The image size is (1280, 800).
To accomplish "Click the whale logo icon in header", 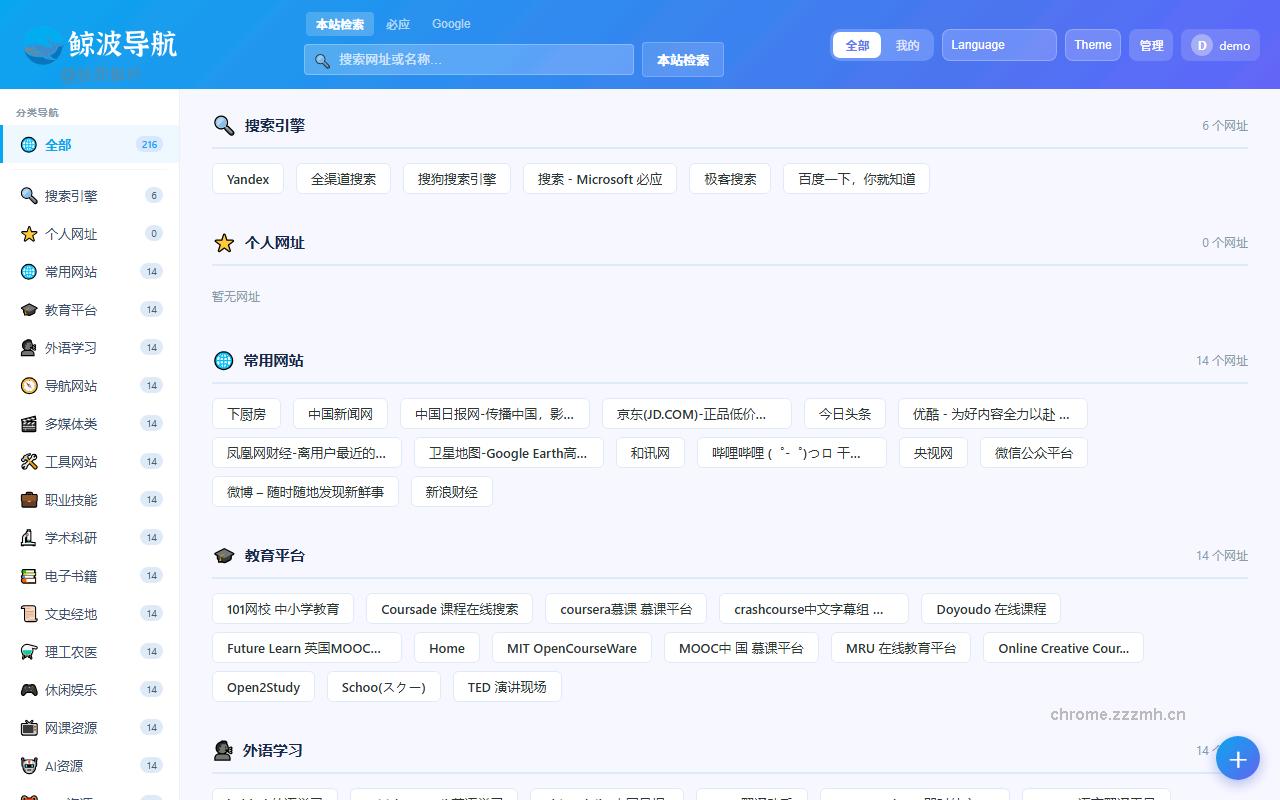I will pos(42,45).
